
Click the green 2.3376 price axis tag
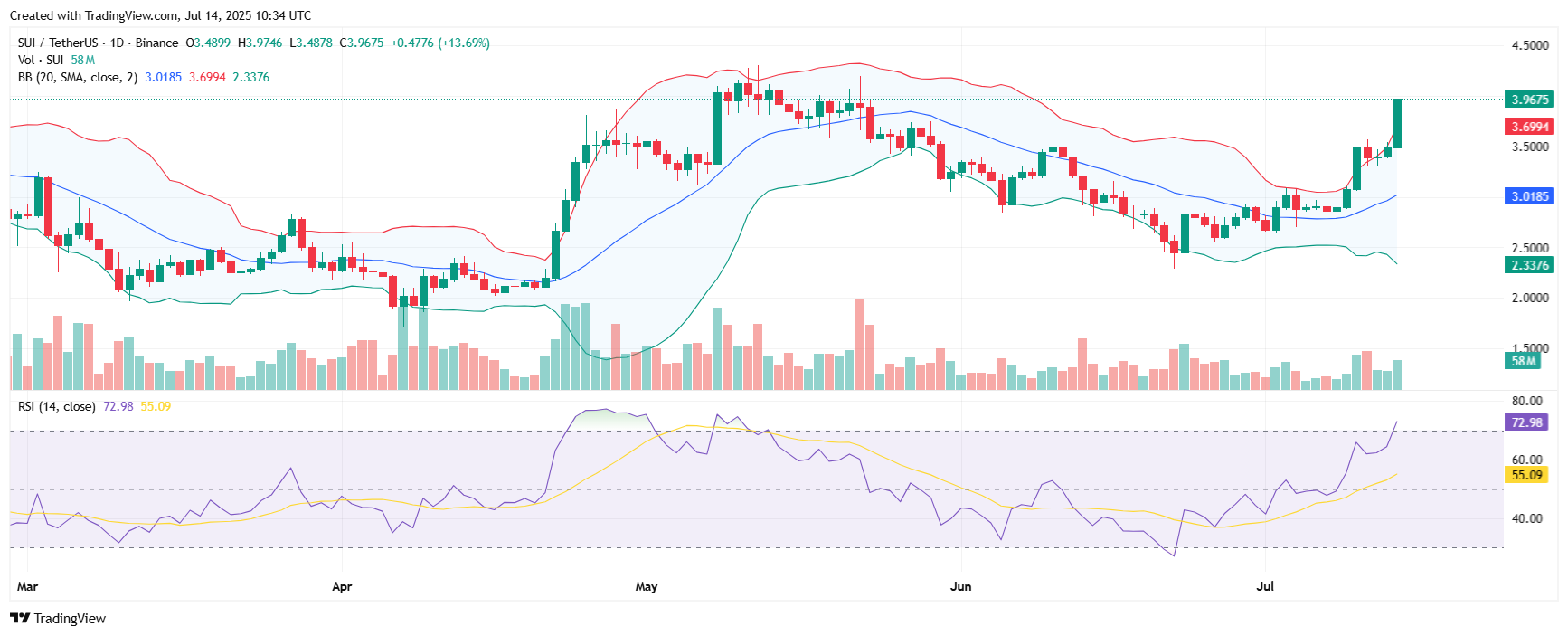coord(1530,265)
